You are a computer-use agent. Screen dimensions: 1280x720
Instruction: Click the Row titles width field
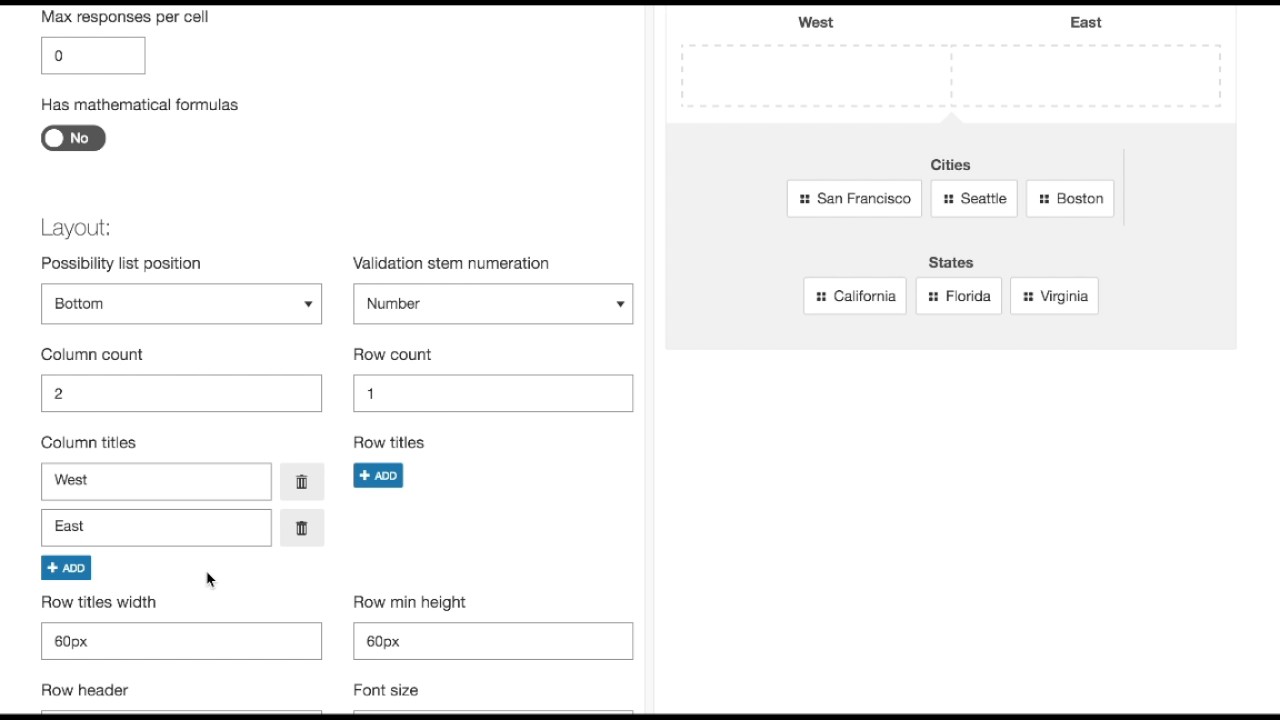[x=181, y=641]
